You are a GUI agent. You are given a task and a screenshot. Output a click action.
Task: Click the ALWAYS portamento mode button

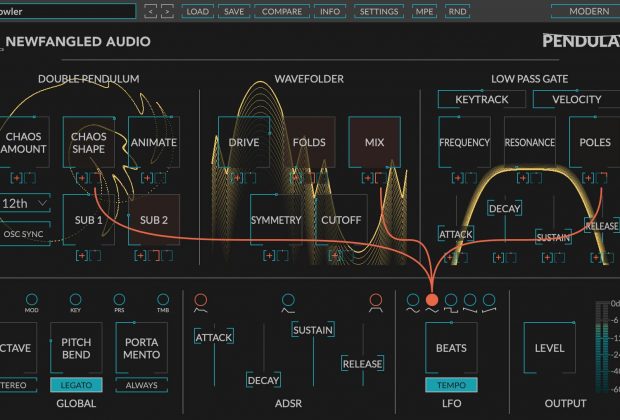point(141,385)
